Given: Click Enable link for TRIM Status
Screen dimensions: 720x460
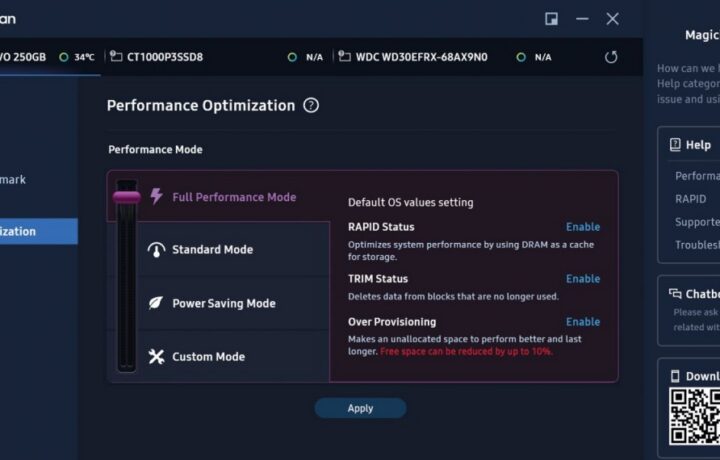Looking at the screenshot, I should pyautogui.click(x=583, y=279).
